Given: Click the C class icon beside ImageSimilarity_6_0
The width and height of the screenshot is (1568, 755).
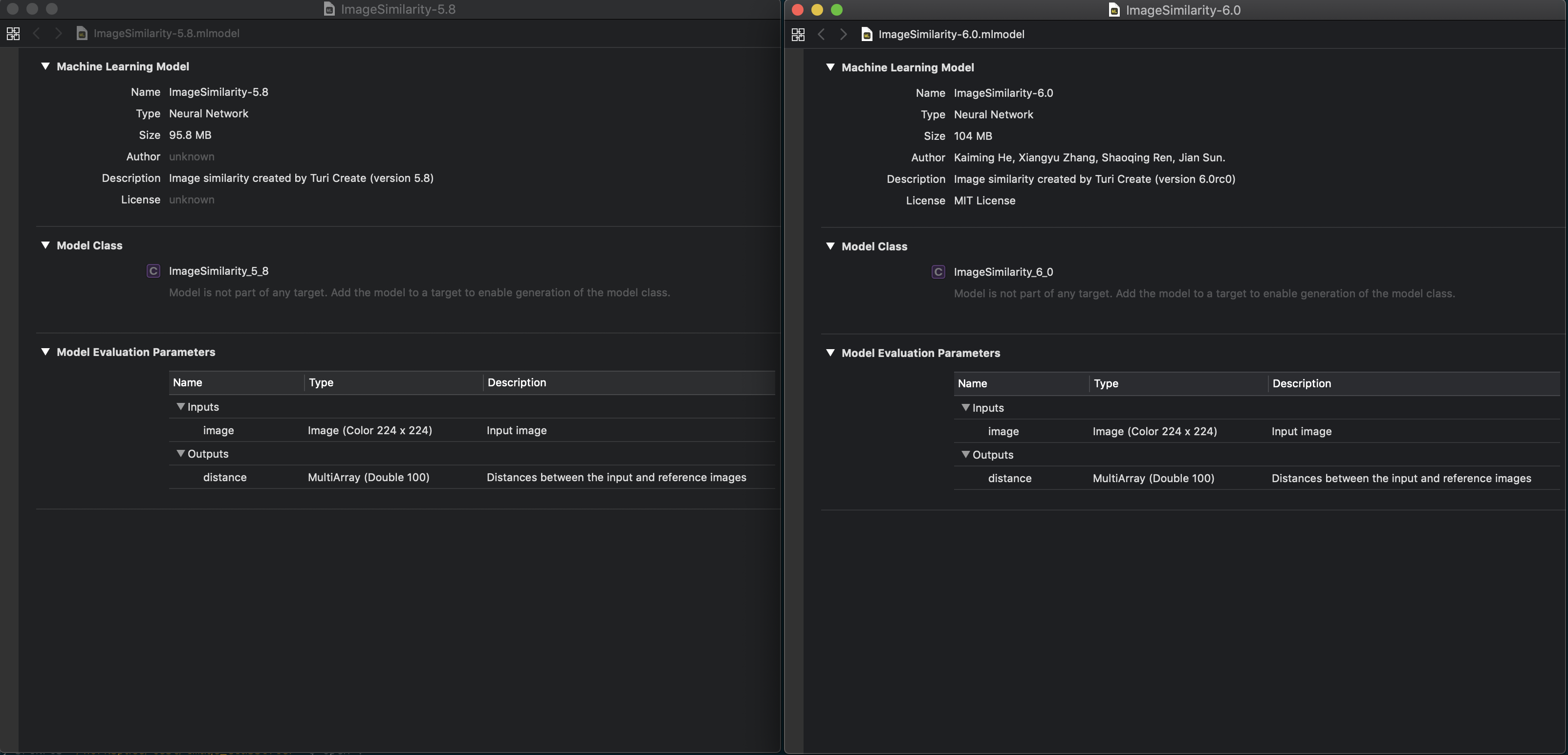Looking at the screenshot, I should pyautogui.click(x=938, y=271).
